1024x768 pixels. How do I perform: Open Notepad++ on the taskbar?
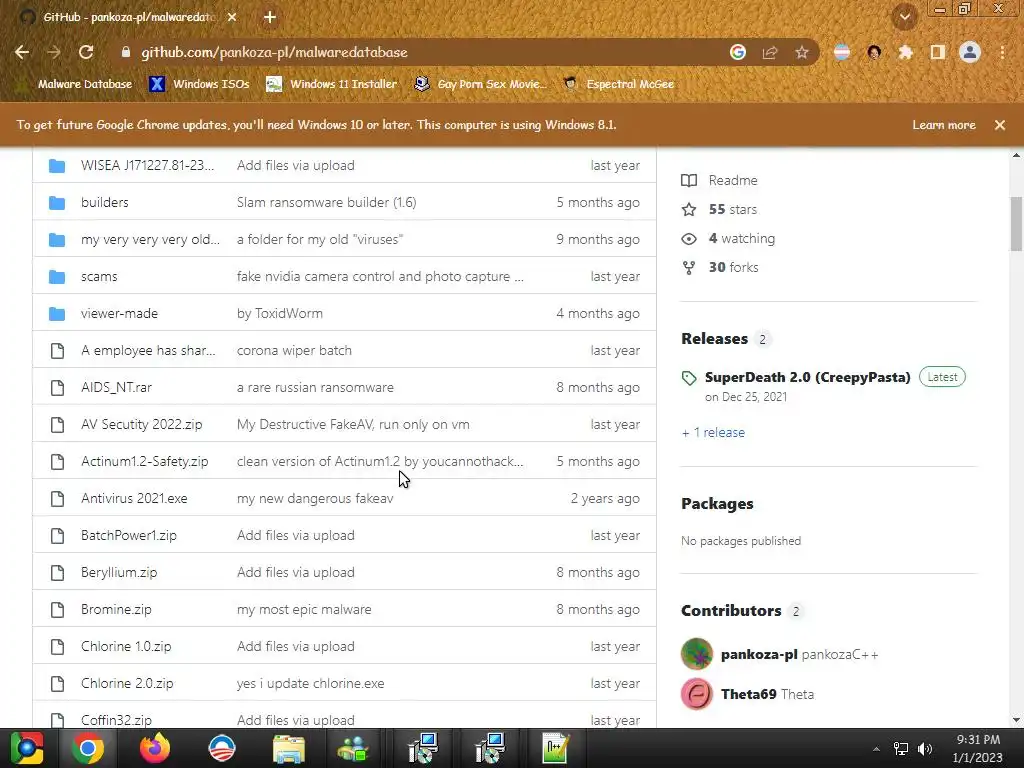tap(556, 748)
